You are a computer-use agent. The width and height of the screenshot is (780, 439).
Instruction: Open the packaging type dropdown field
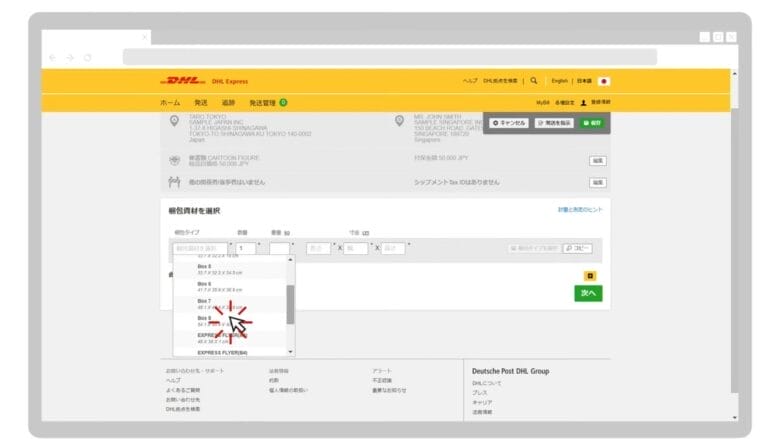(x=200, y=248)
